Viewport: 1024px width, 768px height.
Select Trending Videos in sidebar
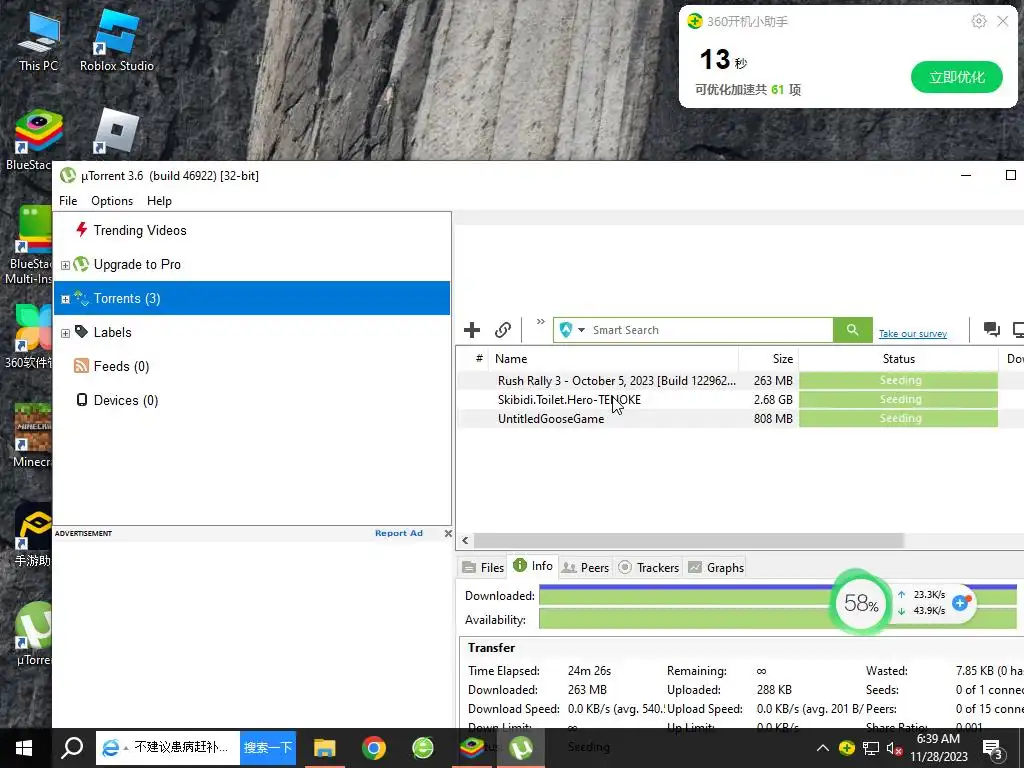[140, 230]
